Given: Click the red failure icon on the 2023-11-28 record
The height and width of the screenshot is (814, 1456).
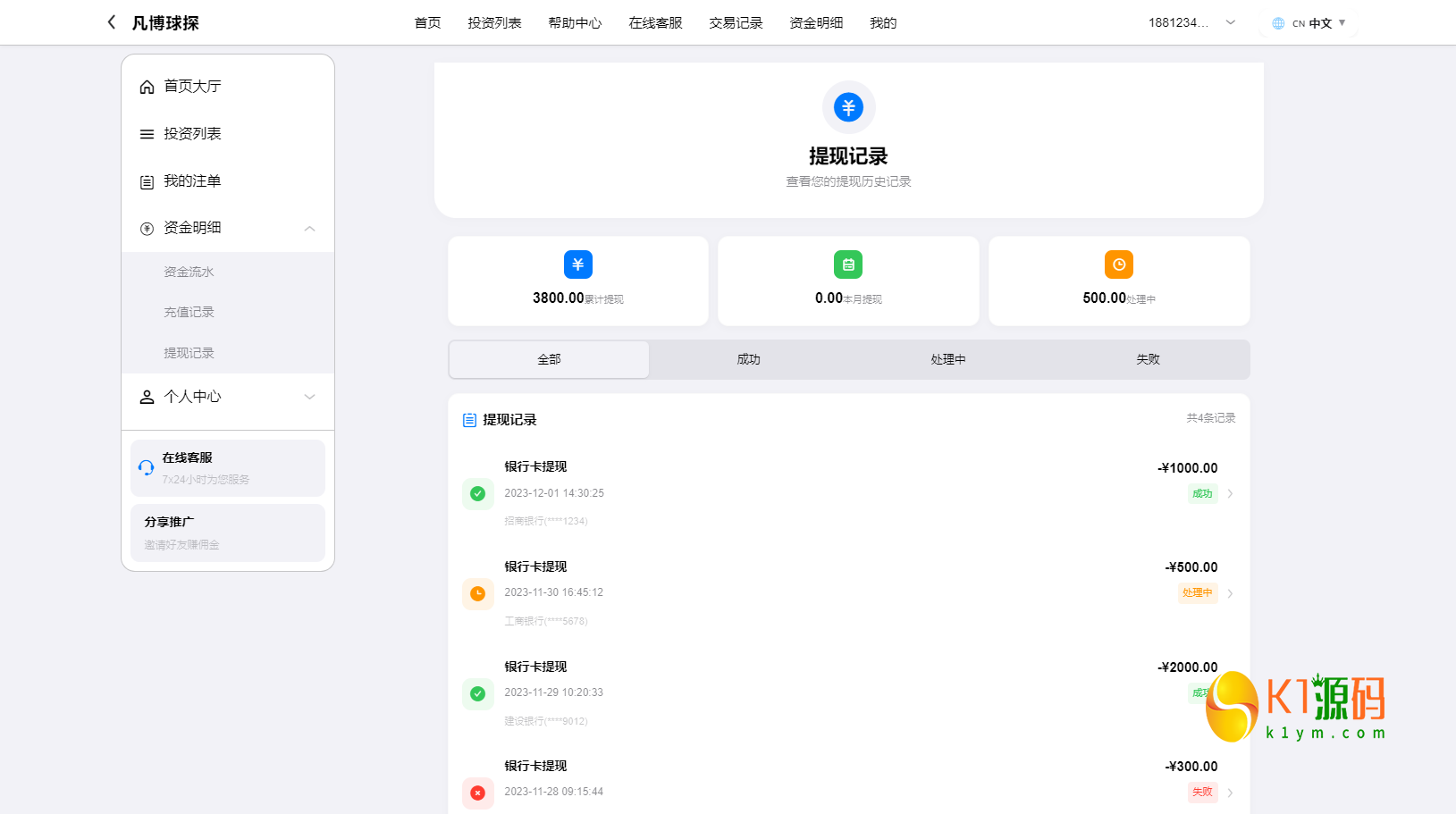Looking at the screenshot, I should (478, 793).
